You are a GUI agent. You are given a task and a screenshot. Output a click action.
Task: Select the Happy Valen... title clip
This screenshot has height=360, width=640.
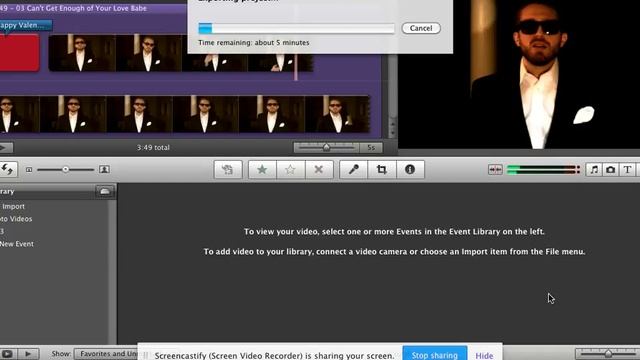[x=26, y=25]
